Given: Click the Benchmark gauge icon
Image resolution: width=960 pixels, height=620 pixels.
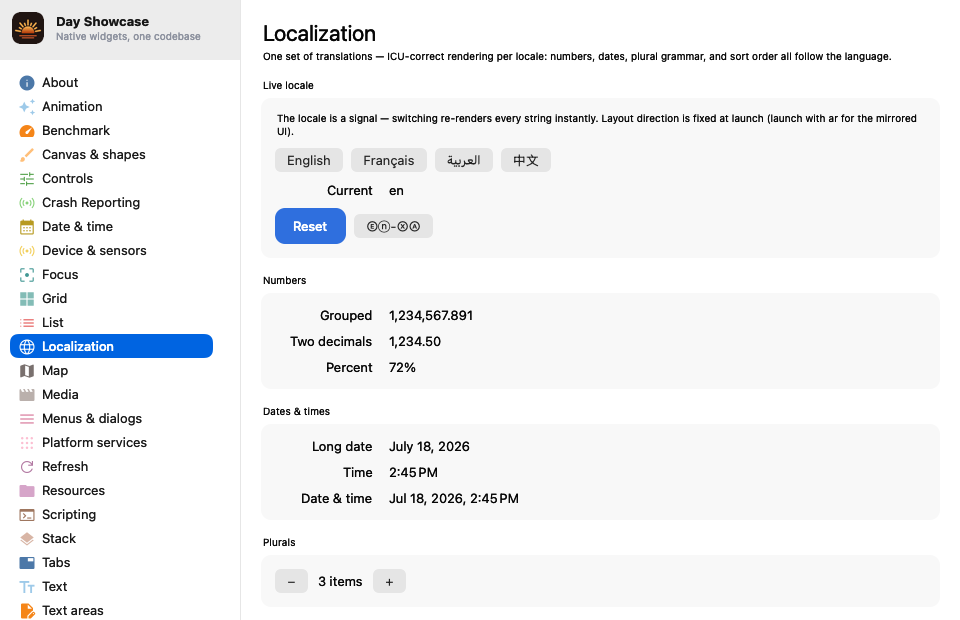Looking at the screenshot, I should (x=27, y=131).
